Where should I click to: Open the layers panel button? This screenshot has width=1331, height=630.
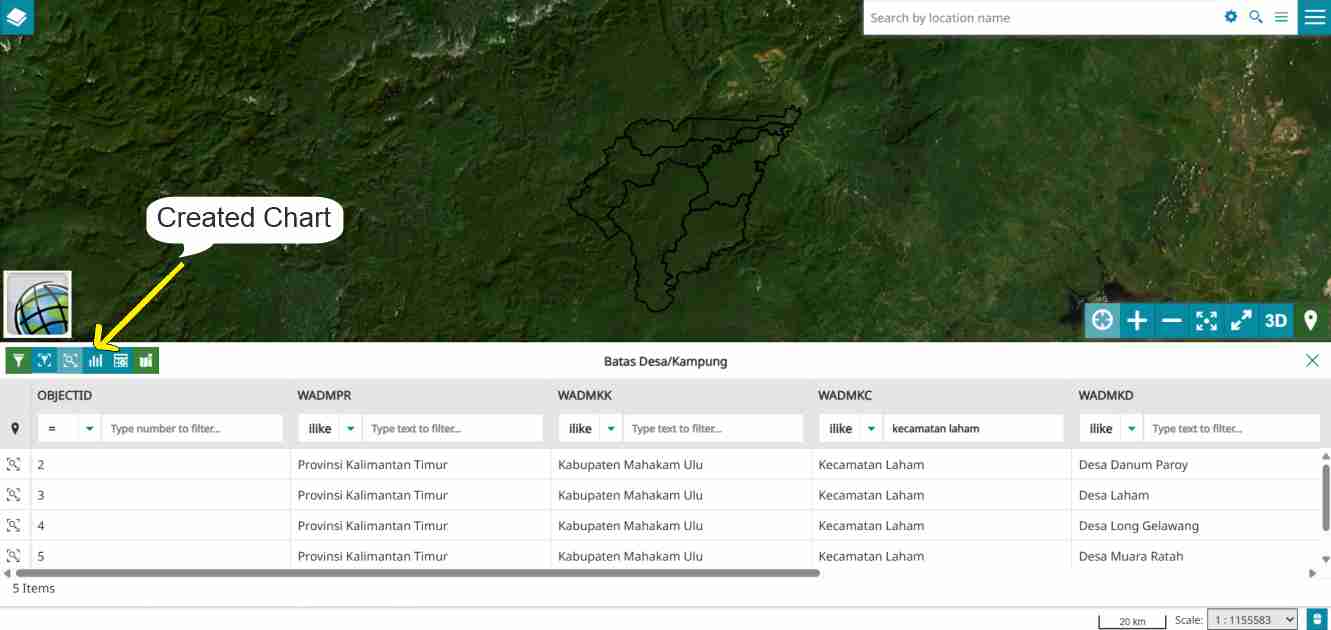pyautogui.click(x=16, y=17)
